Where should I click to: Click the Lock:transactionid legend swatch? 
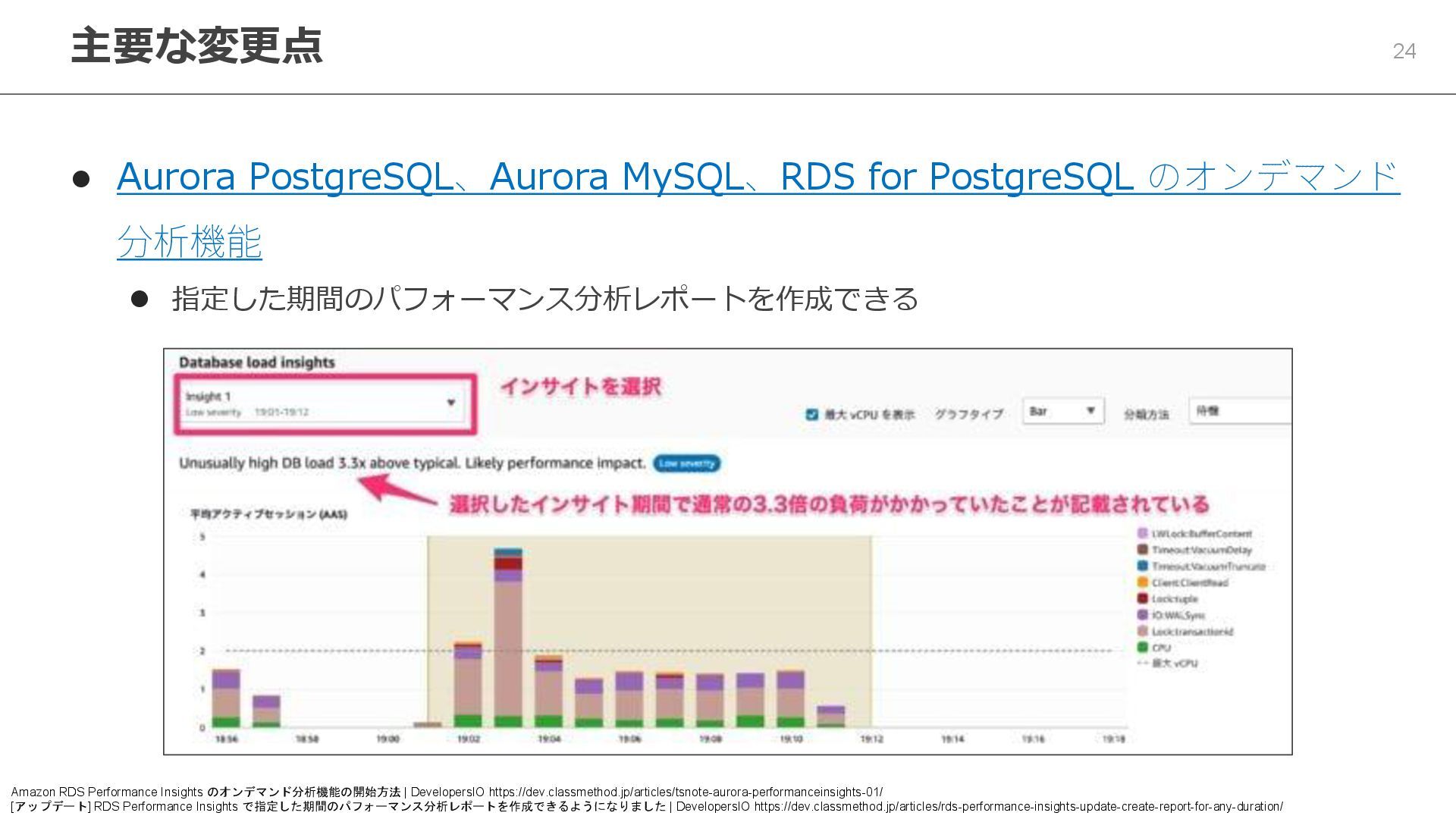(1142, 632)
